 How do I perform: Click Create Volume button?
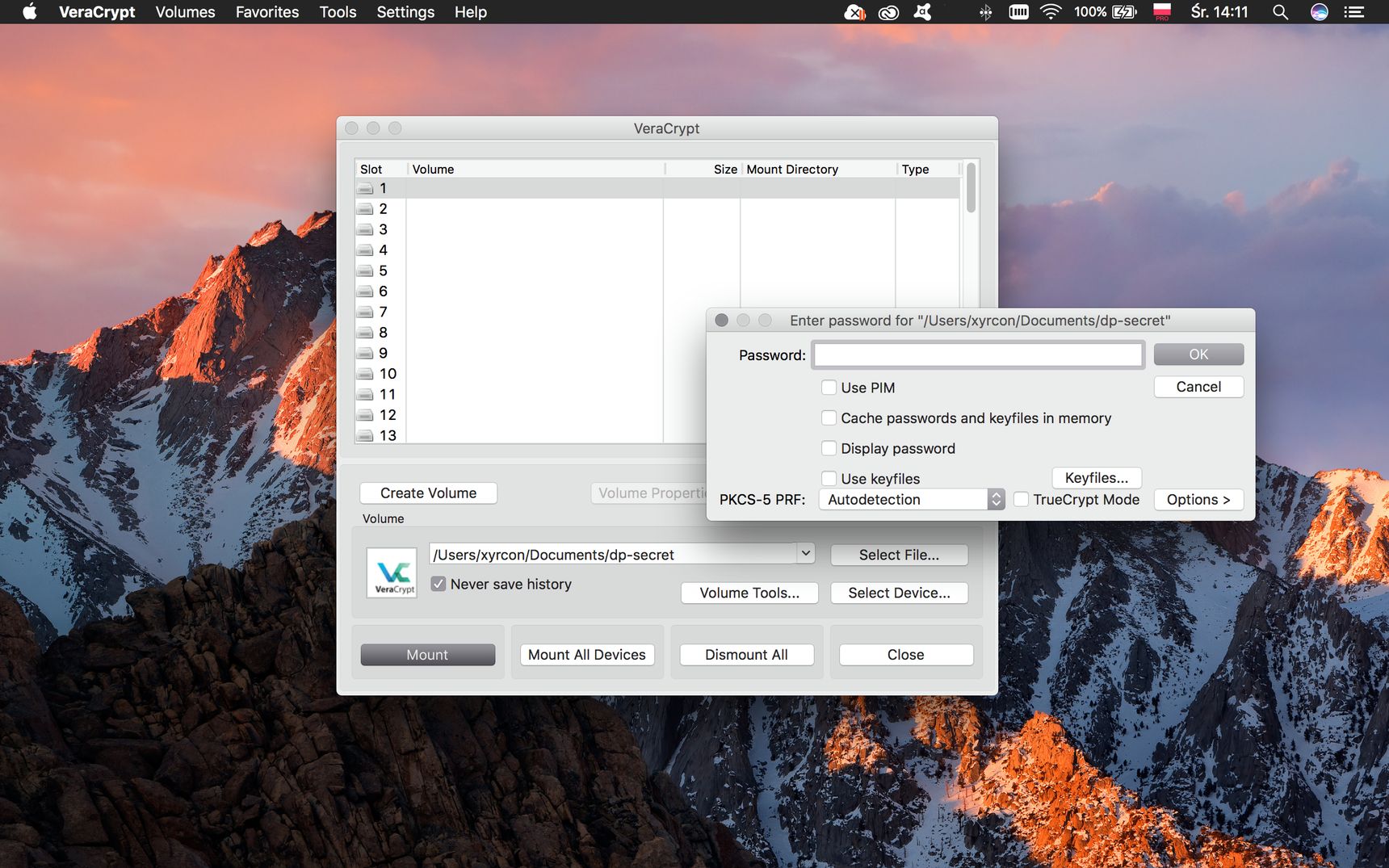pyautogui.click(x=428, y=493)
